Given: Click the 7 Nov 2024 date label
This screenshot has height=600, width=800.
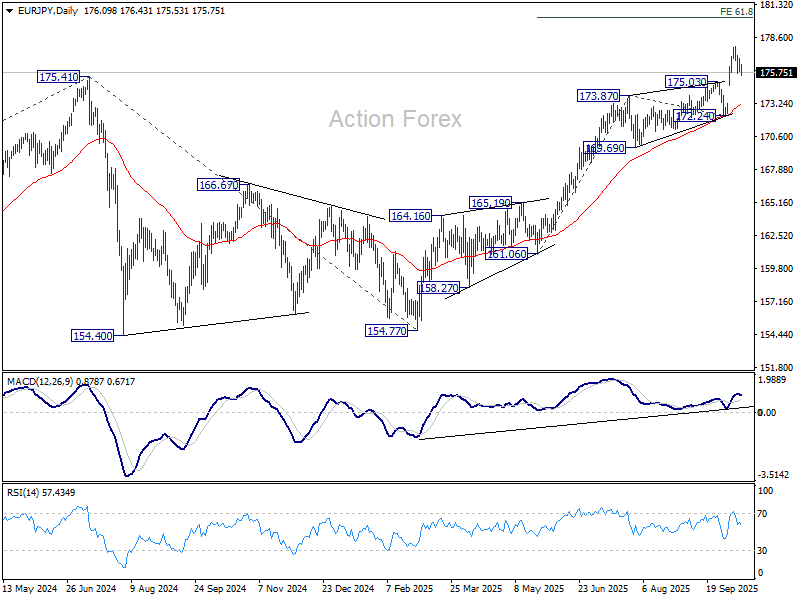Looking at the screenshot, I should [282, 589].
